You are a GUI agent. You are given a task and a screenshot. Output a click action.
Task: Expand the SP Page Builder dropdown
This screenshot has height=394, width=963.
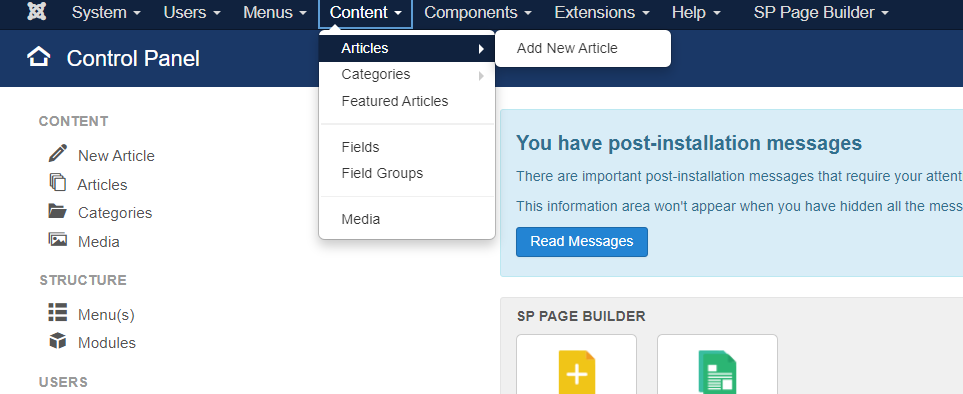coord(821,12)
